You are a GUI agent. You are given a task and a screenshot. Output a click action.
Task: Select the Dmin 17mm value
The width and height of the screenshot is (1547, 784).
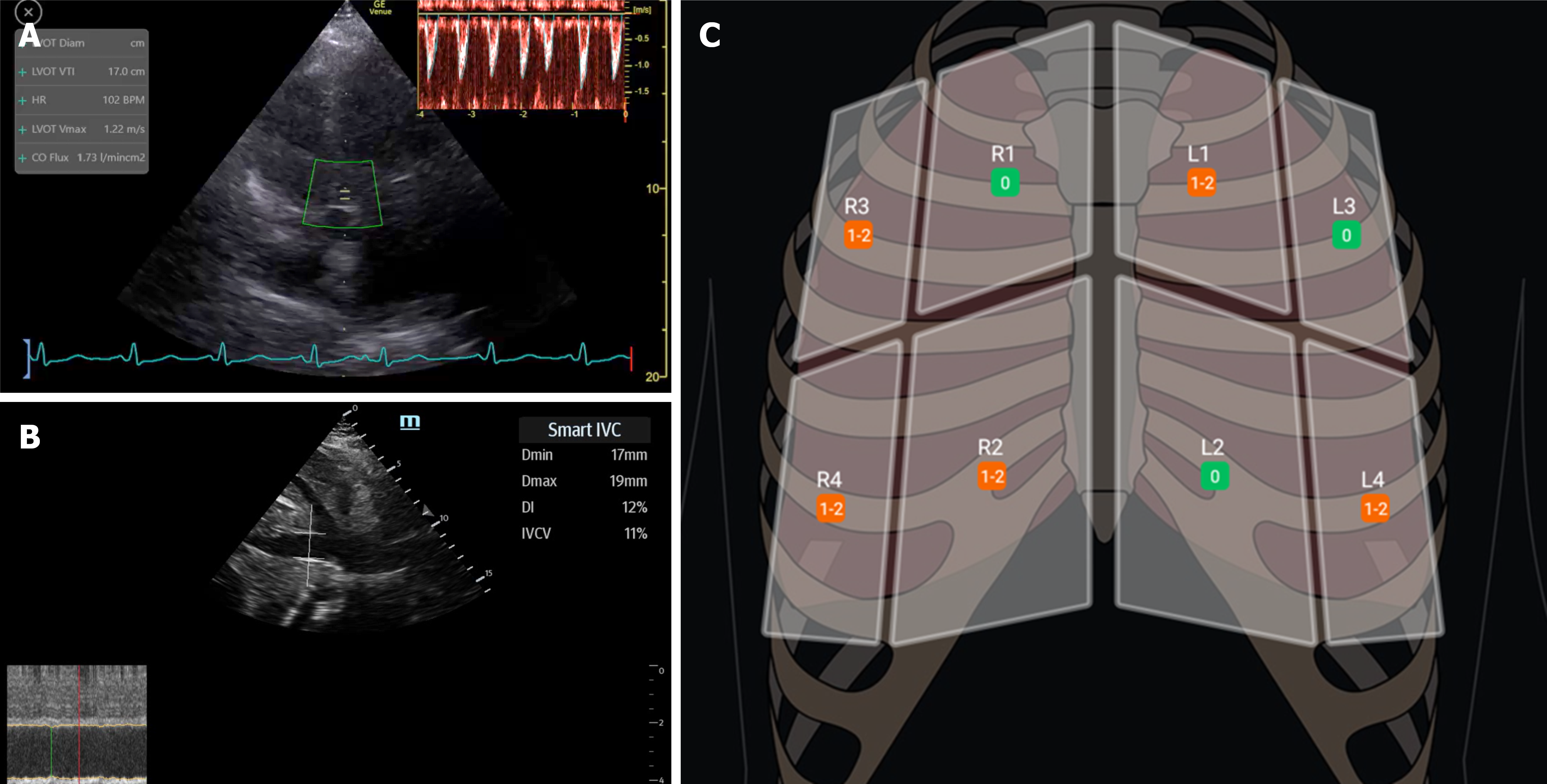click(629, 455)
